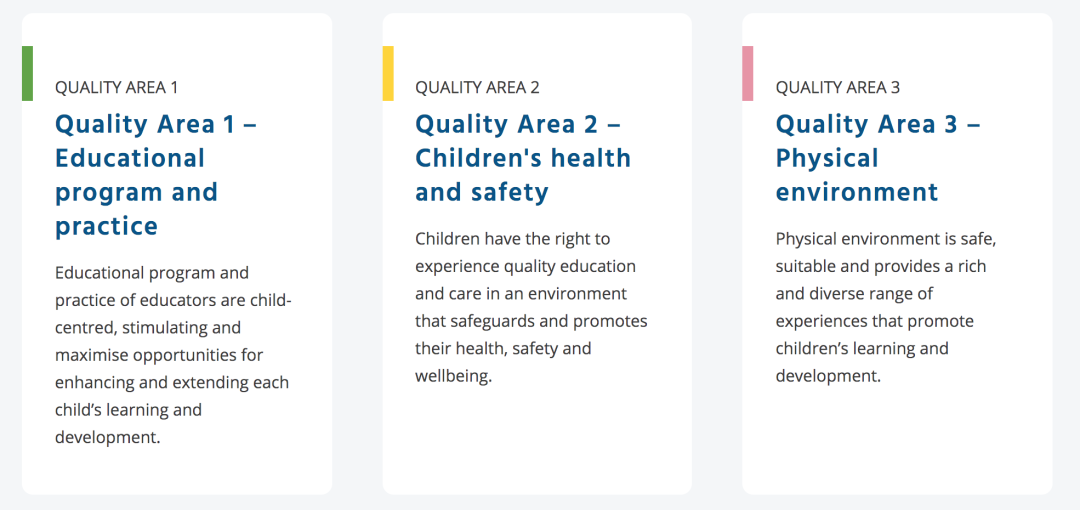Select the small QUALITY AREA 3 label

click(x=838, y=88)
